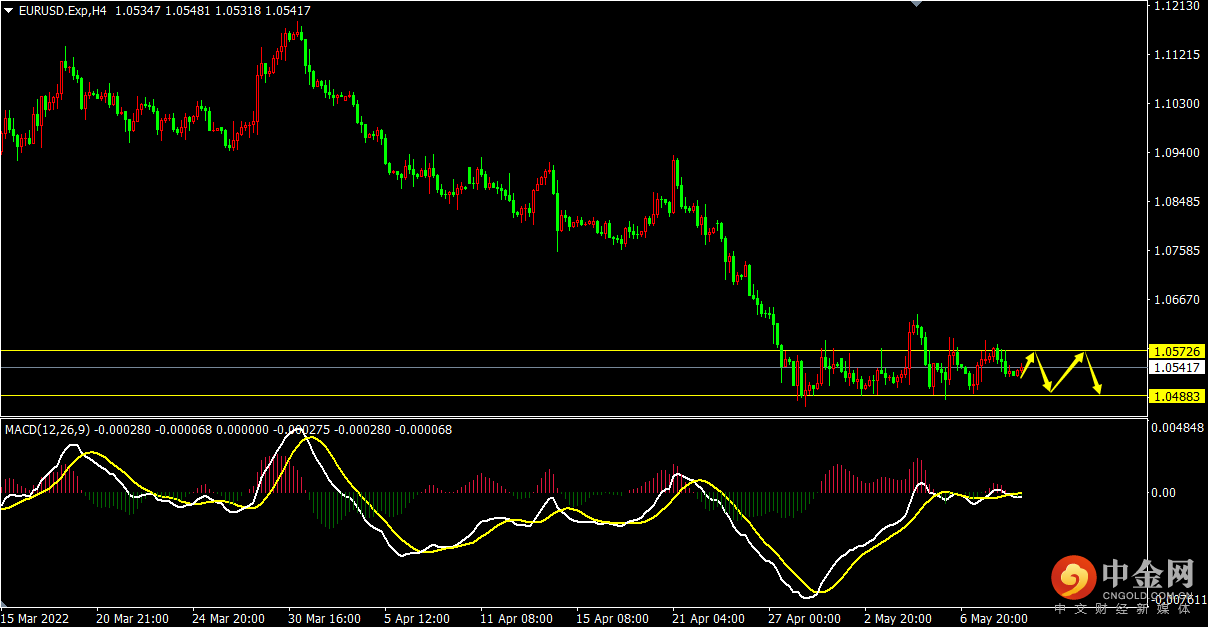The width and height of the screenshot is (1208, 627).
Task: Click the large 中金网 watermark text
Action: pos(1148,573)
